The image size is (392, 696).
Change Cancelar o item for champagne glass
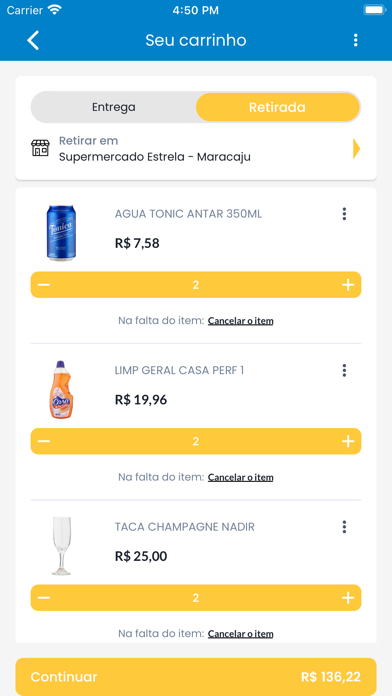click(241, 633)
